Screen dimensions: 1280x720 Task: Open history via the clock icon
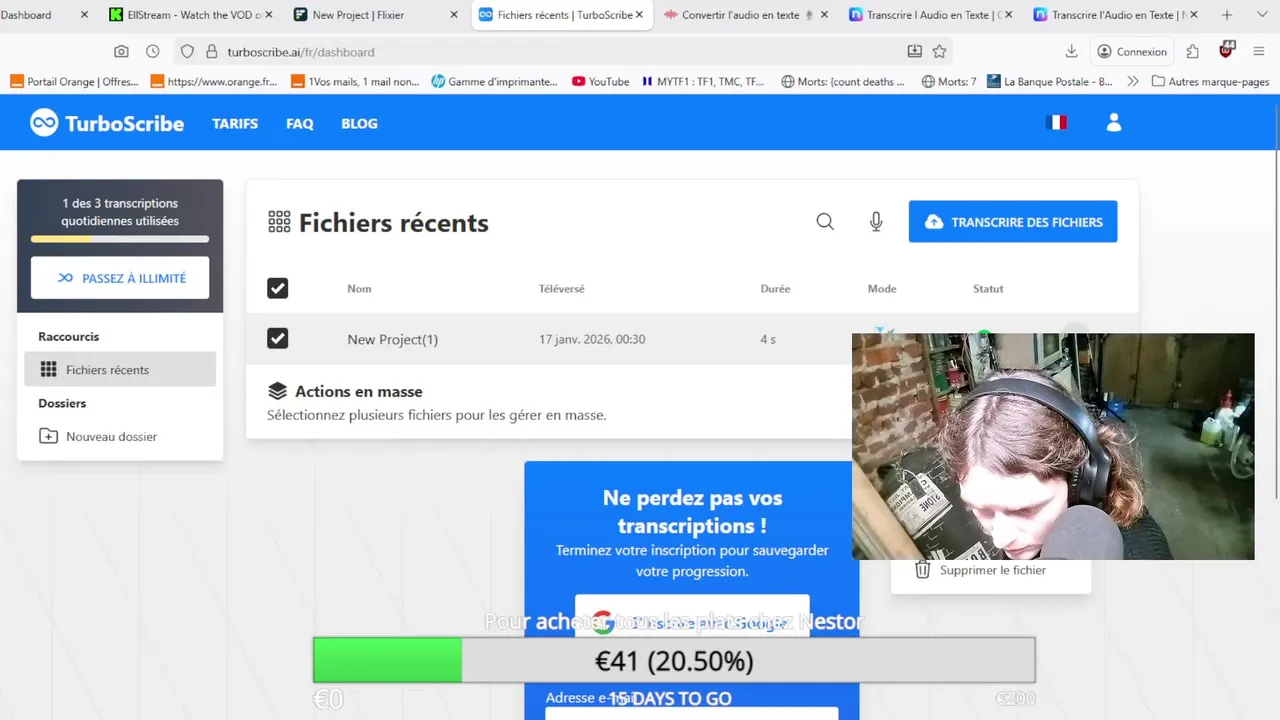pyautogui.click(x=152, y=51)
